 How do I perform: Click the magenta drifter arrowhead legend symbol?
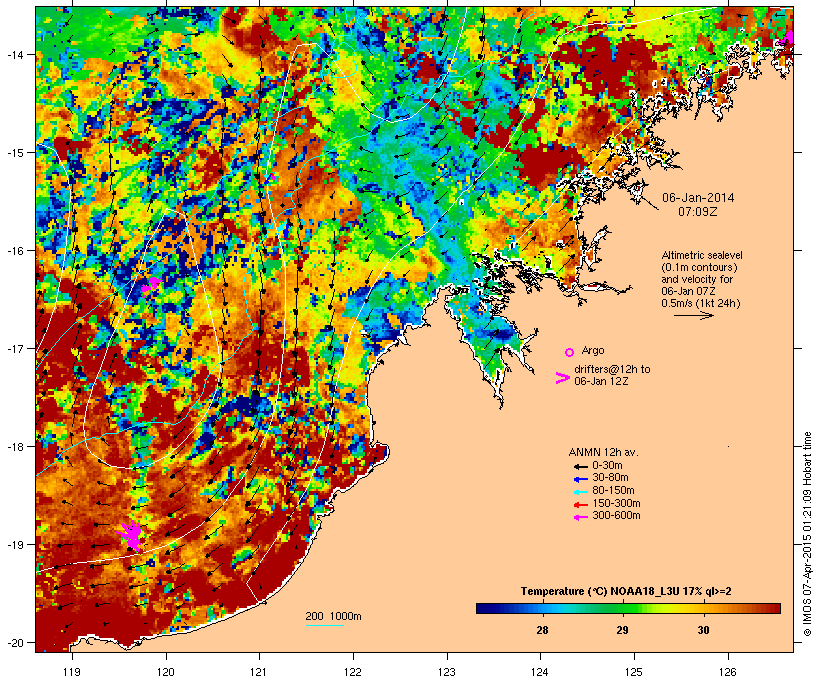(x=562, y=378)
